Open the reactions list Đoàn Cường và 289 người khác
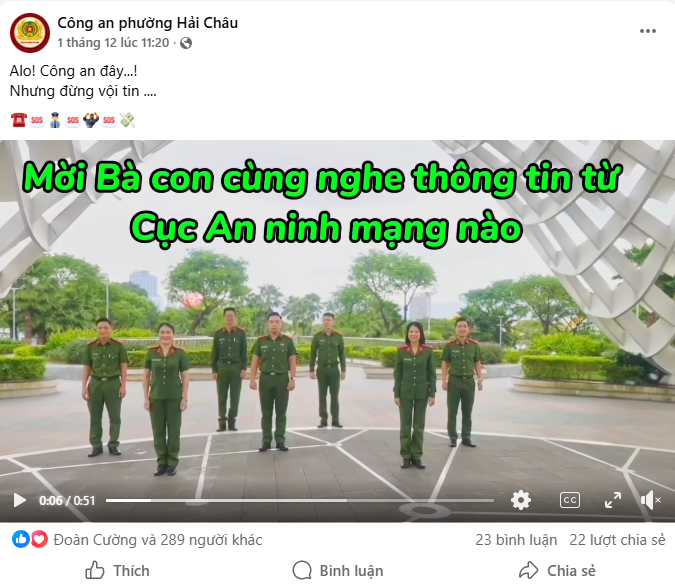 click(158, 539)
